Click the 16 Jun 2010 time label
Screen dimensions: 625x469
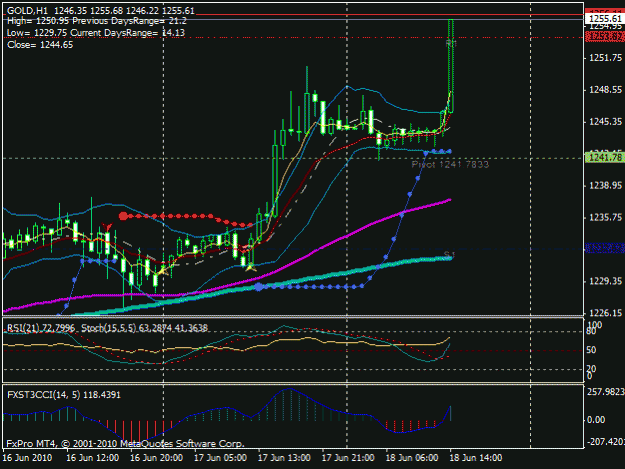28,457
